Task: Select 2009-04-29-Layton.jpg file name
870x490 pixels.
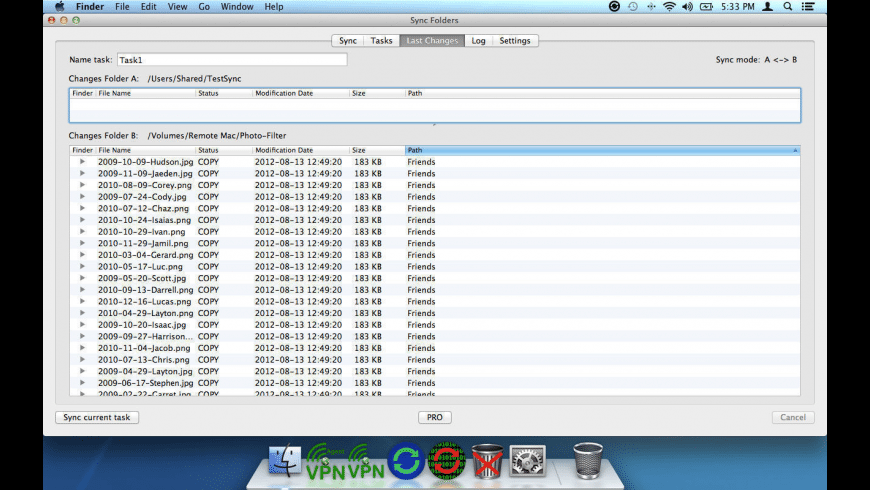Action: tap(145, 371)
